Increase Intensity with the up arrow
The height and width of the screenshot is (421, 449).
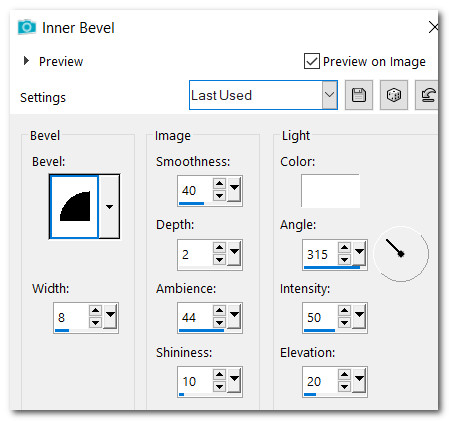tap(344, 311)
